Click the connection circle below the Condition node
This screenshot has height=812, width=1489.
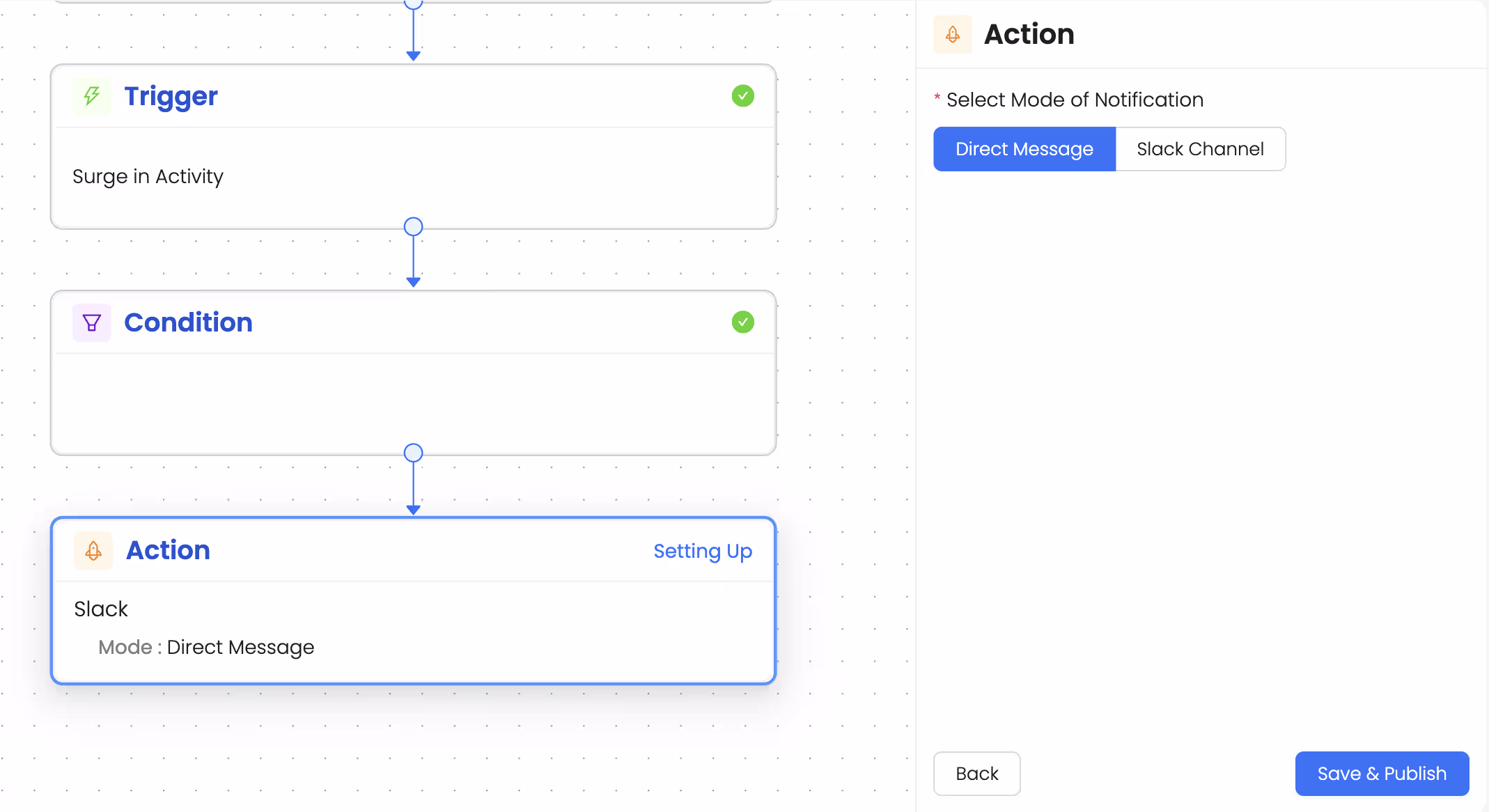pyautogui.click(x=413, y=452)
